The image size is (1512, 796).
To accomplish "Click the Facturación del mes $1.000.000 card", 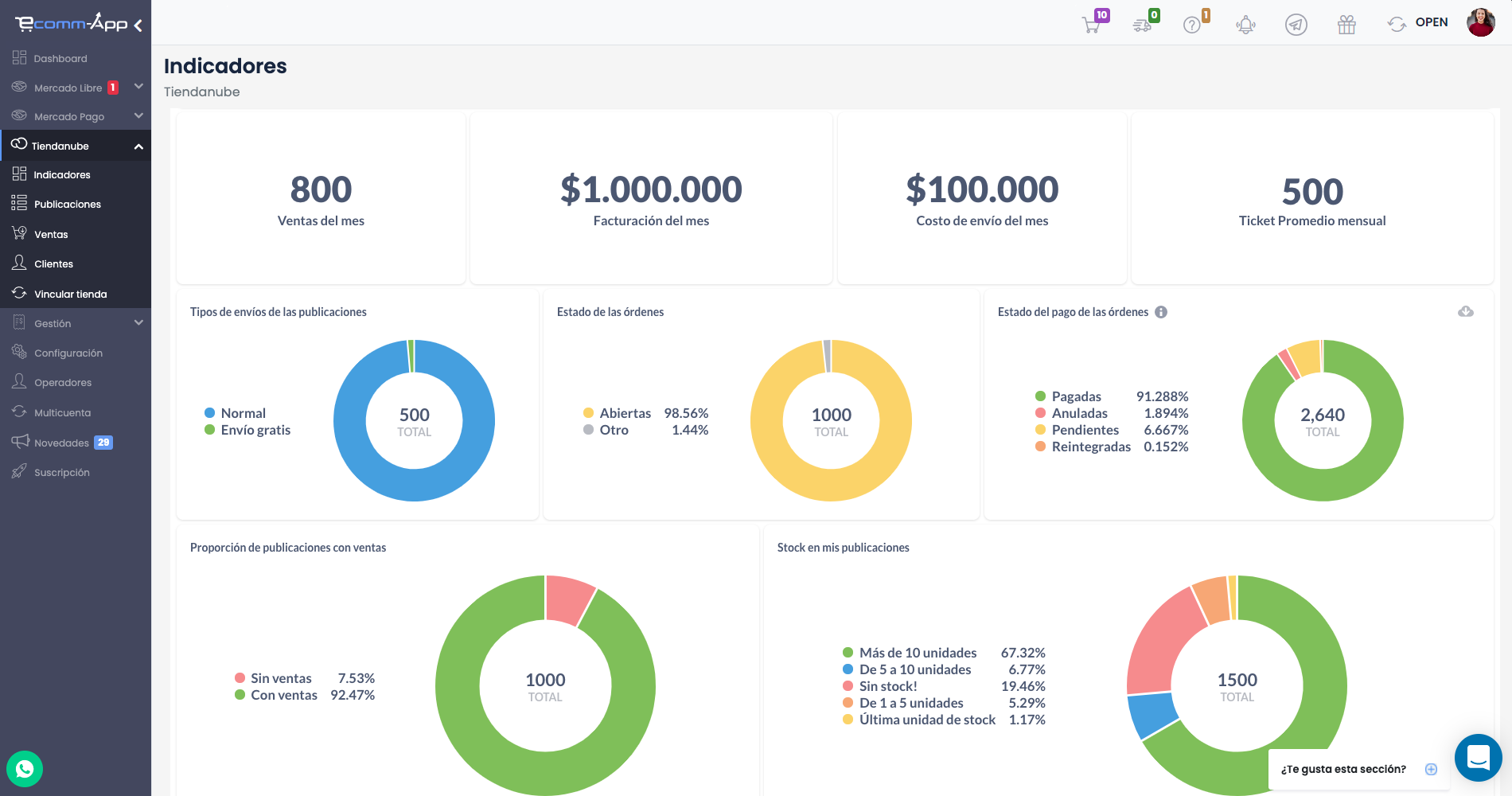I will [651, 198].
